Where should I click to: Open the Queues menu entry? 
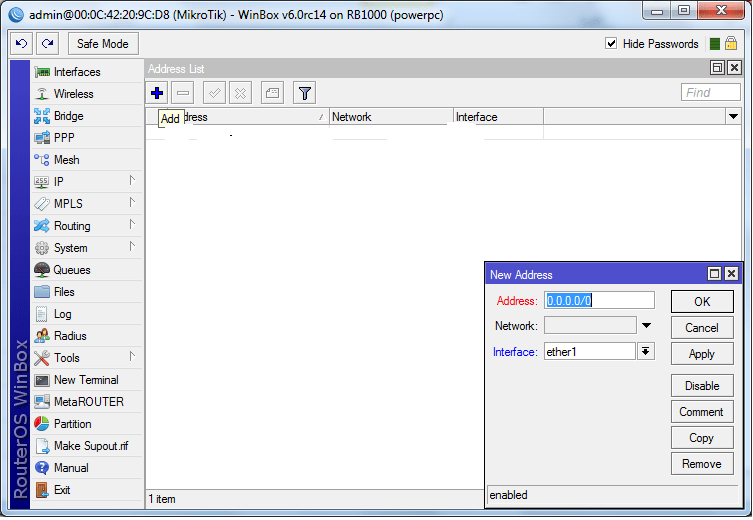click(87, 270)
